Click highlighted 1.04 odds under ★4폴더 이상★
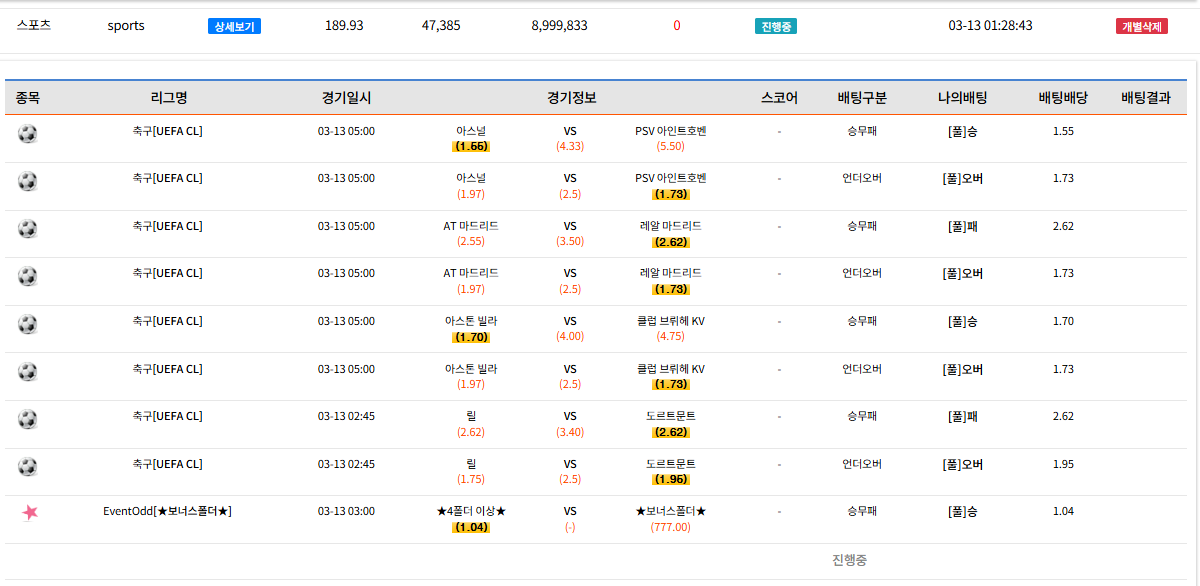The height and width of the screenshot is (586, 1200). pyautogui.click(x=471, y=527)
